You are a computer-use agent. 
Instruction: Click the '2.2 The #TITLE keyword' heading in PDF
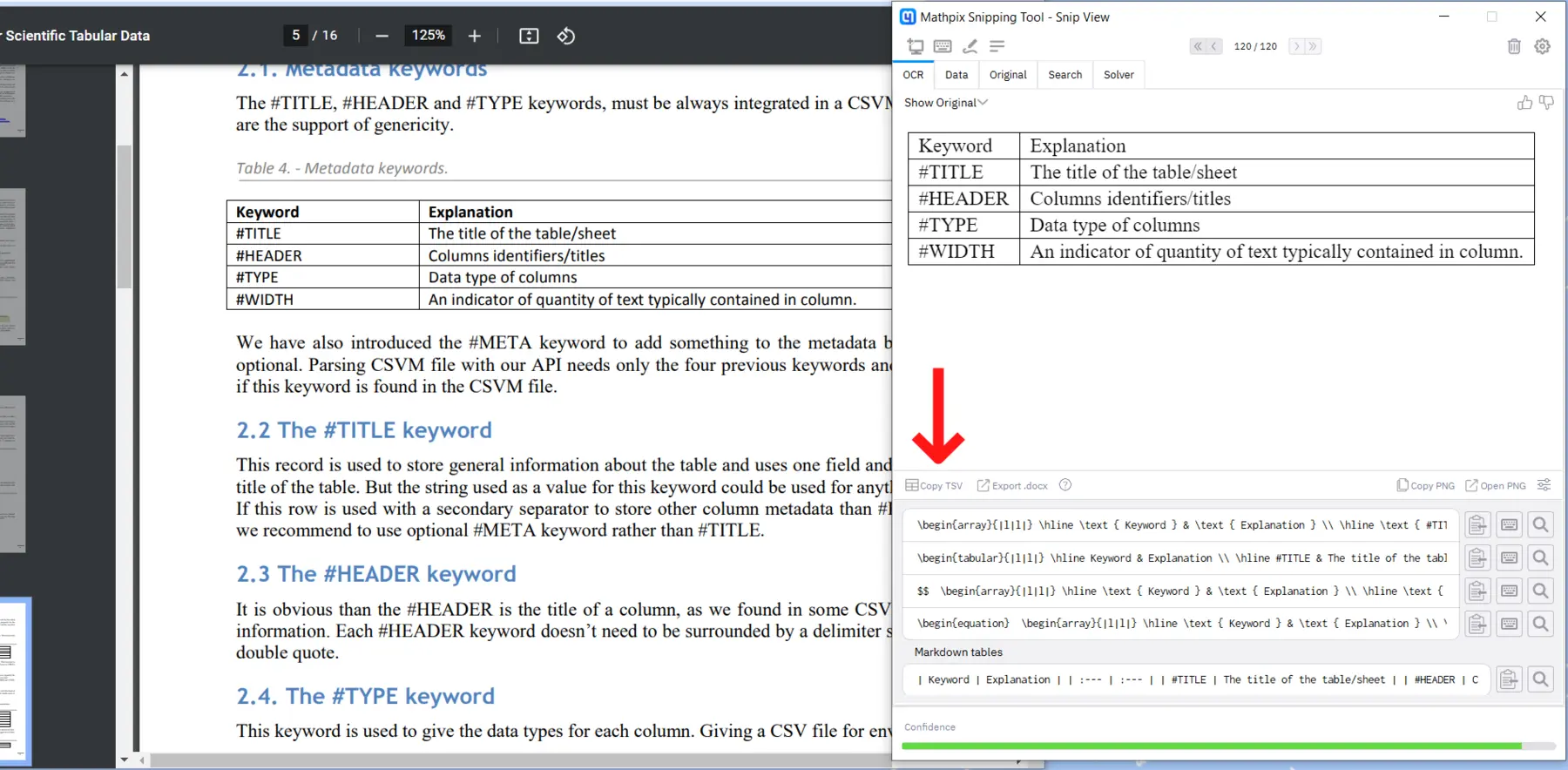point(364,430)
